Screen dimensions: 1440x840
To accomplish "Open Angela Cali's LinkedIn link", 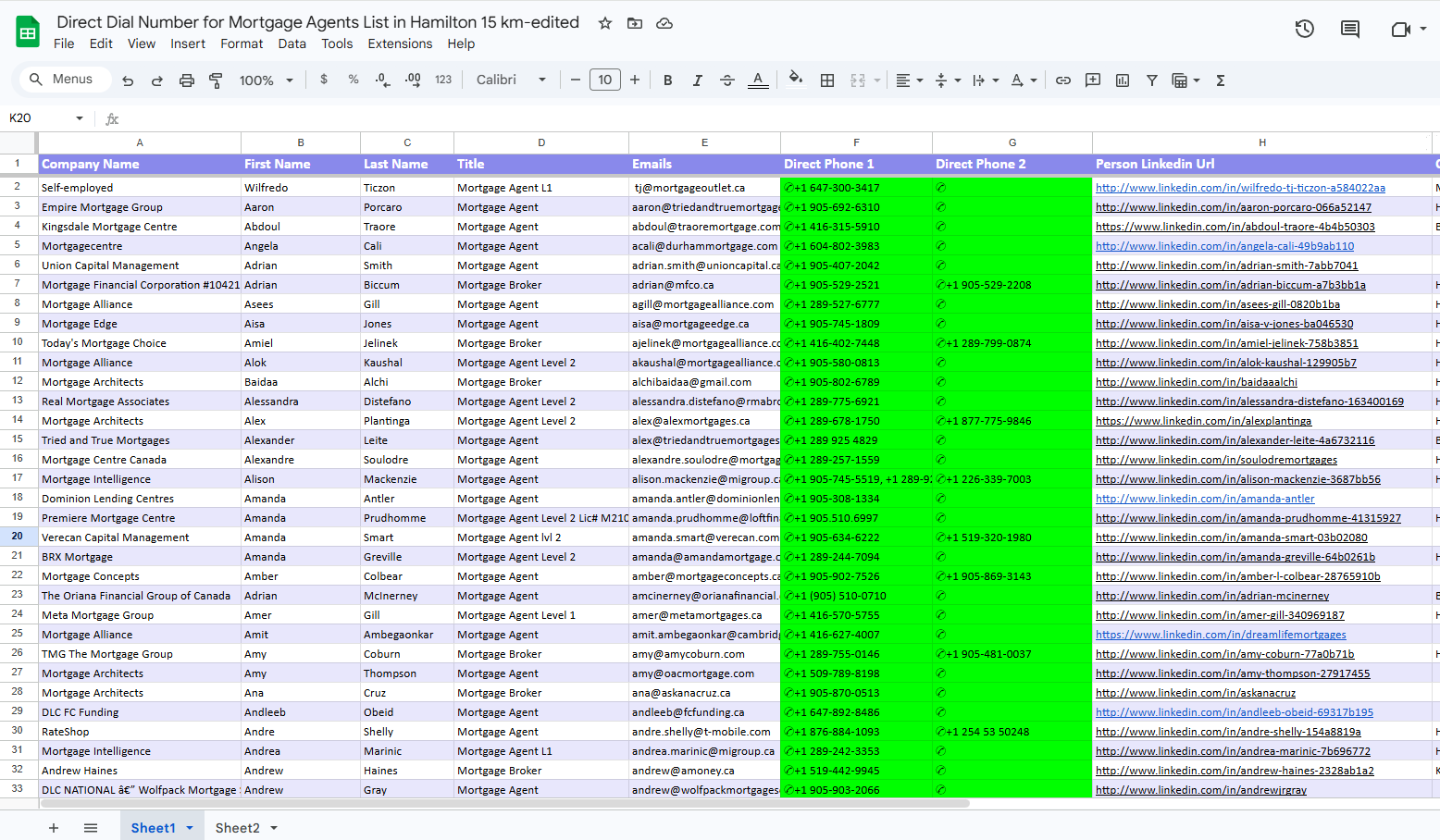I will coord(1224,246).
